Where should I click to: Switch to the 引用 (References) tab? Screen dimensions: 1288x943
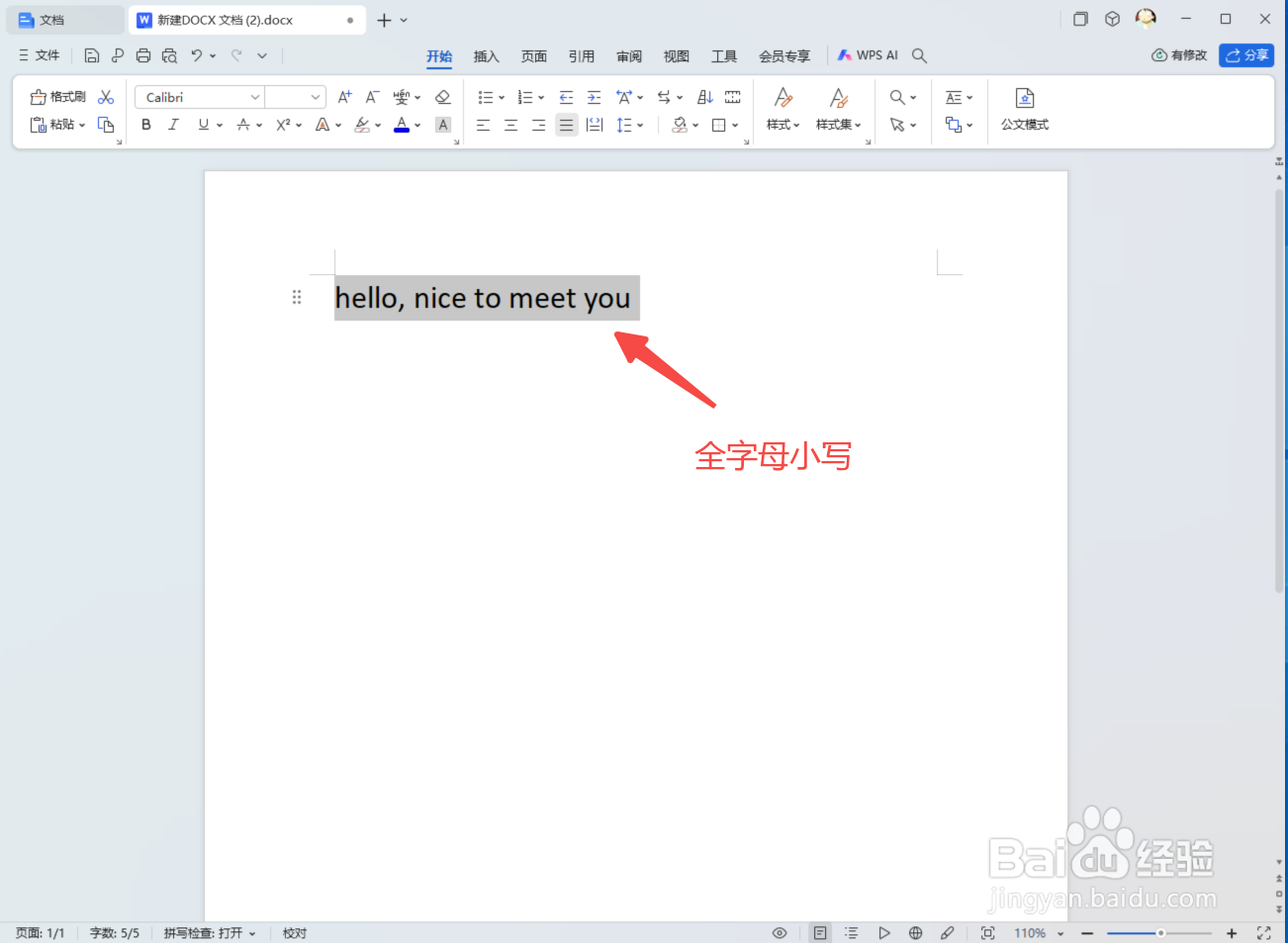tap(582, 56)
